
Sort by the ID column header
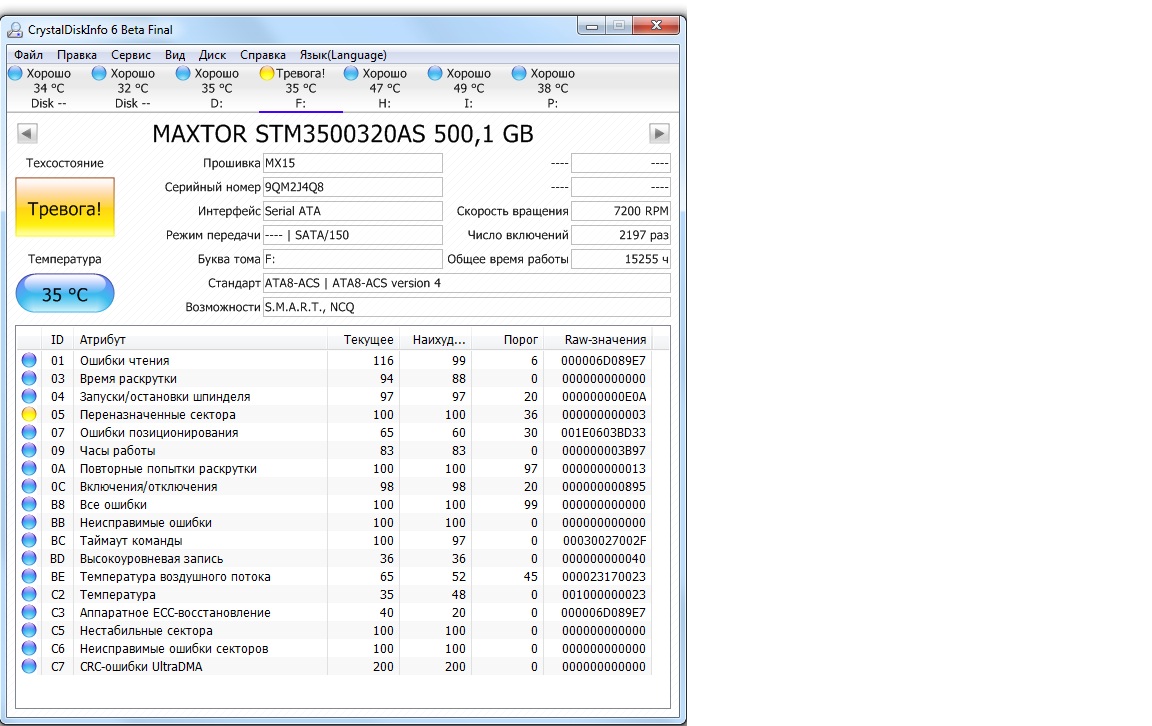point(57,339)
